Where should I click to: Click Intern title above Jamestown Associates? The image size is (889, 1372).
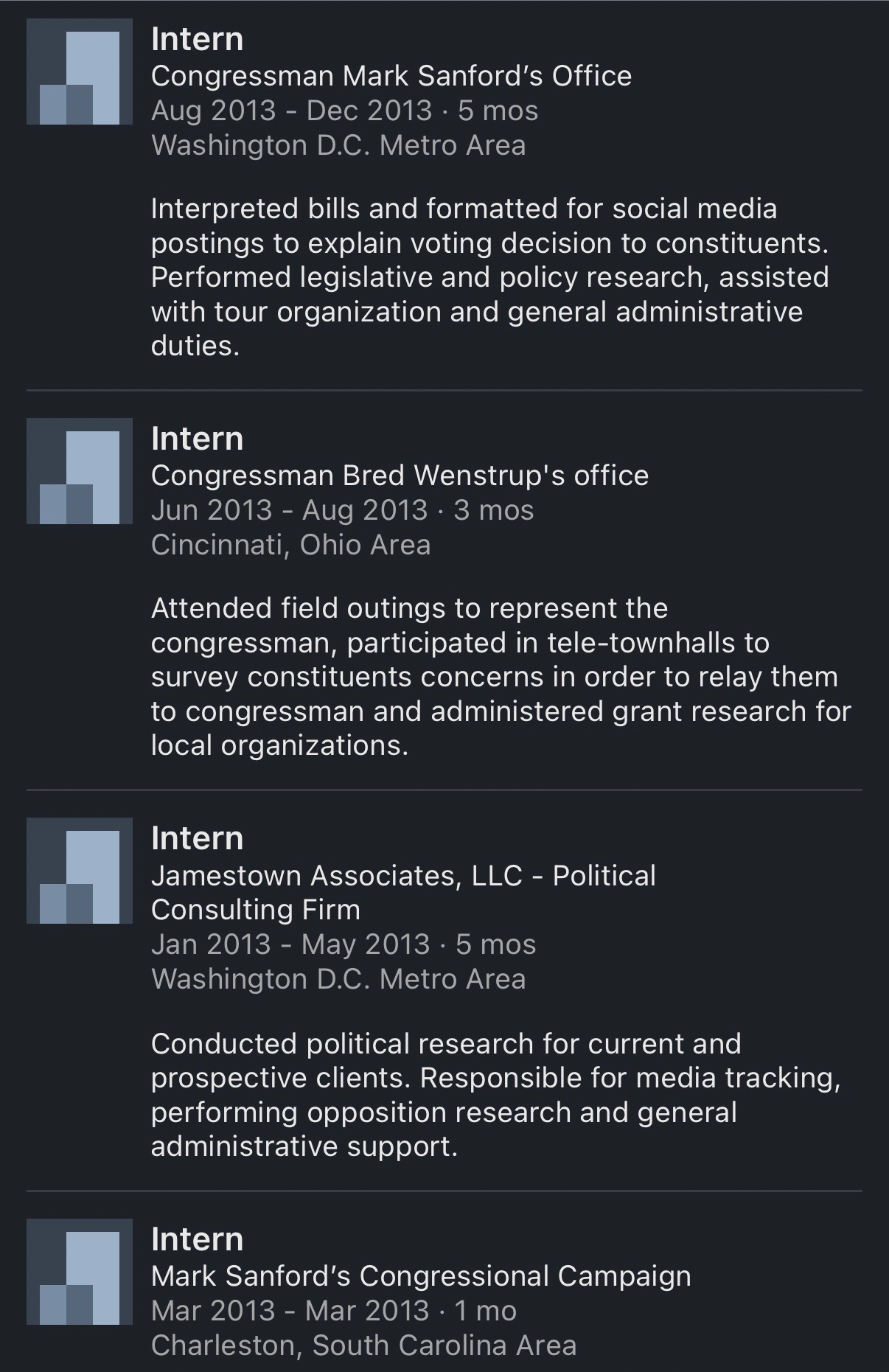(x=197, y=839)
